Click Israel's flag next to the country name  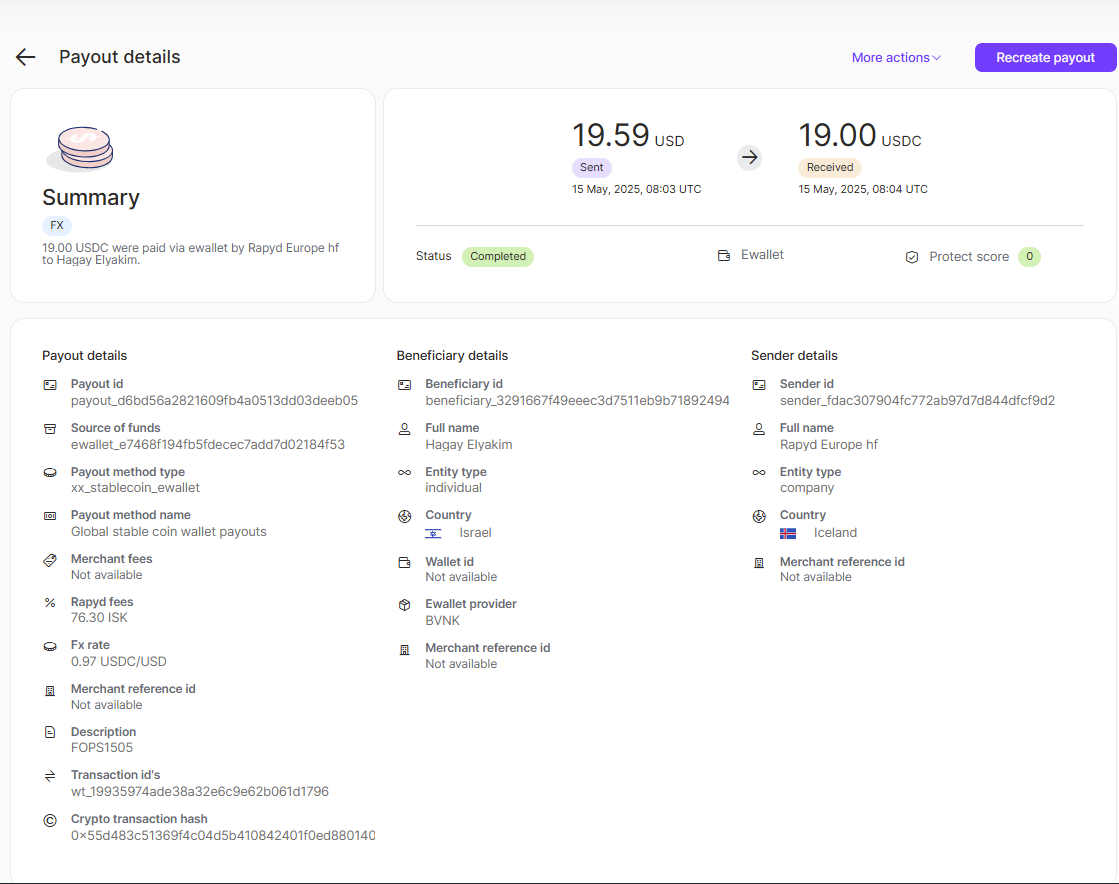(432, 533)
